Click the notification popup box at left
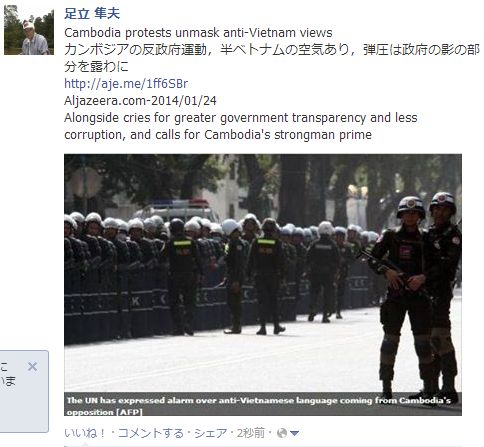This screenshot has height=447, width=484. coord(24,391)
